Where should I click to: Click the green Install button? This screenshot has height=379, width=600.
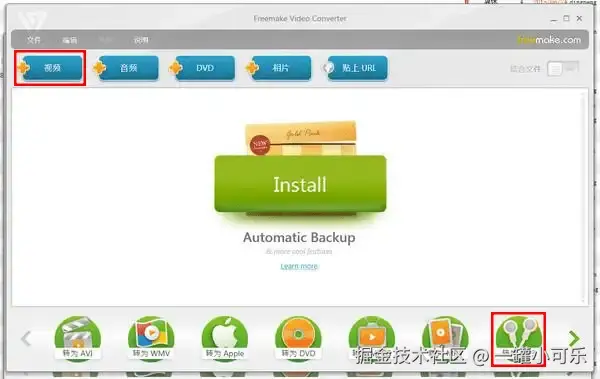tap(300, 184)
